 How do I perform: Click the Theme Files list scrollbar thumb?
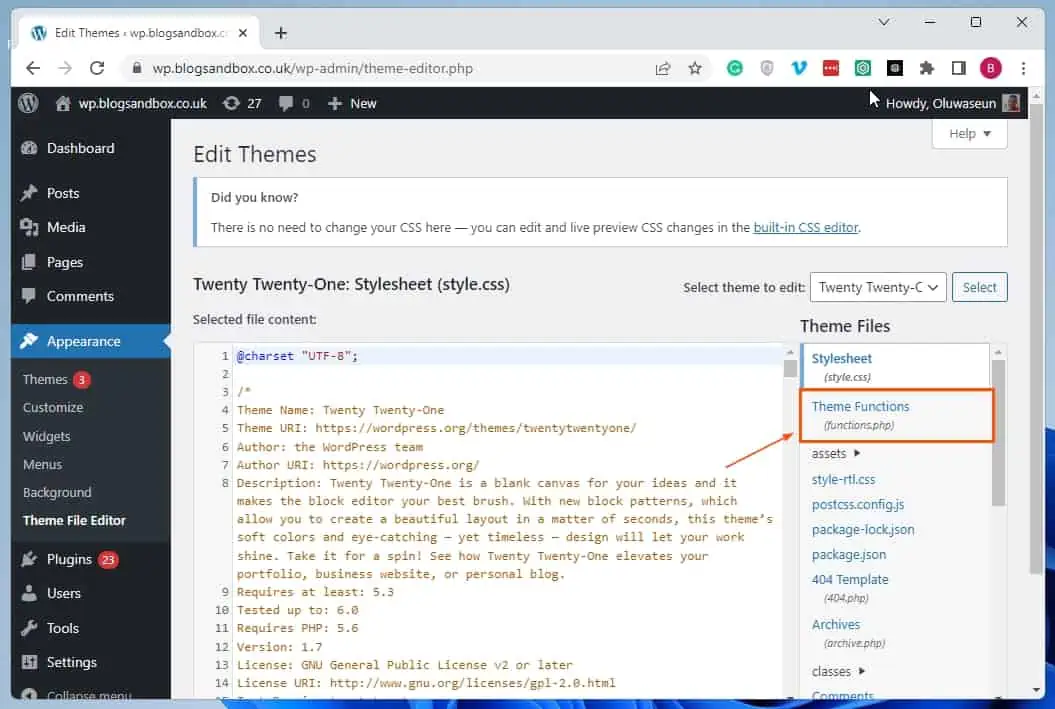998,433
